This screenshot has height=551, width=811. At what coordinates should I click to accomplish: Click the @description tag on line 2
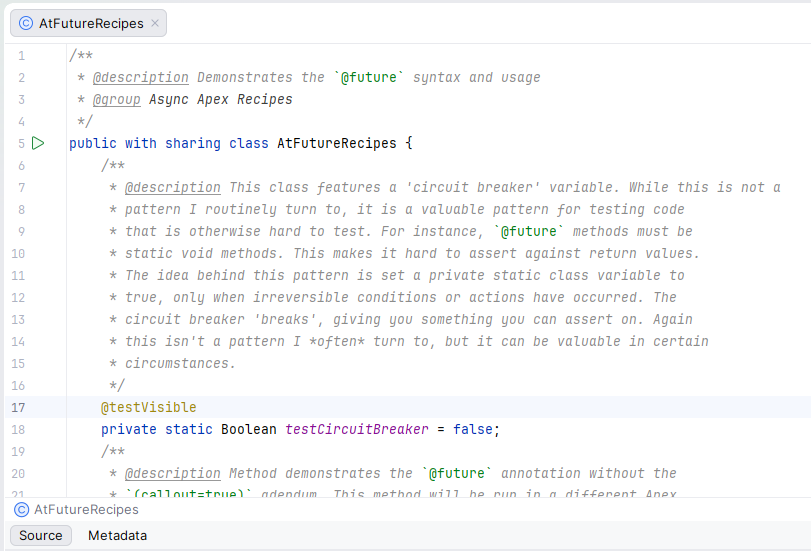coord(141,78)
